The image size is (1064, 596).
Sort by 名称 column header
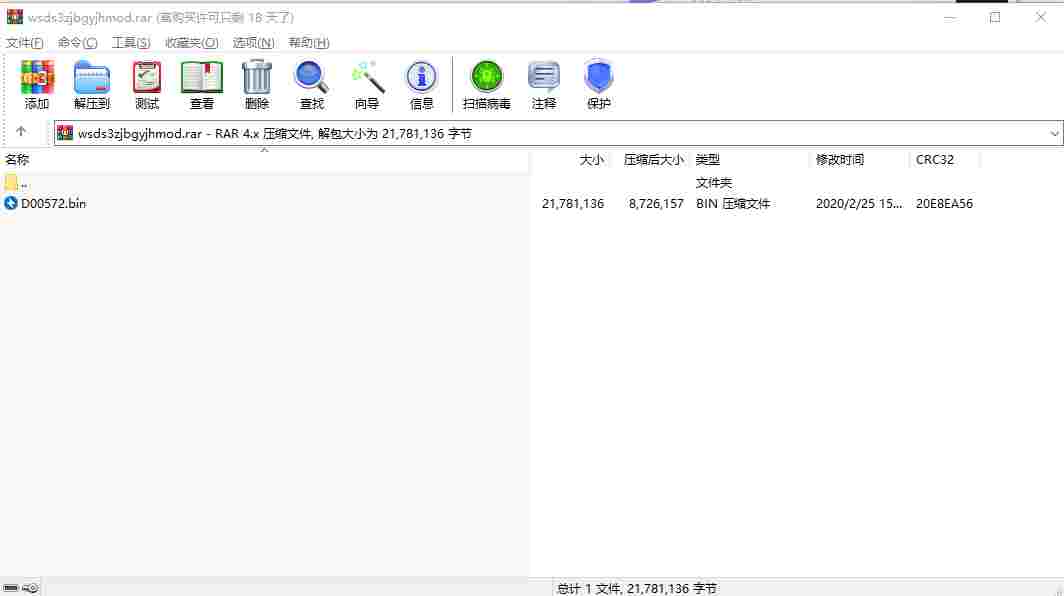(265, 160)
